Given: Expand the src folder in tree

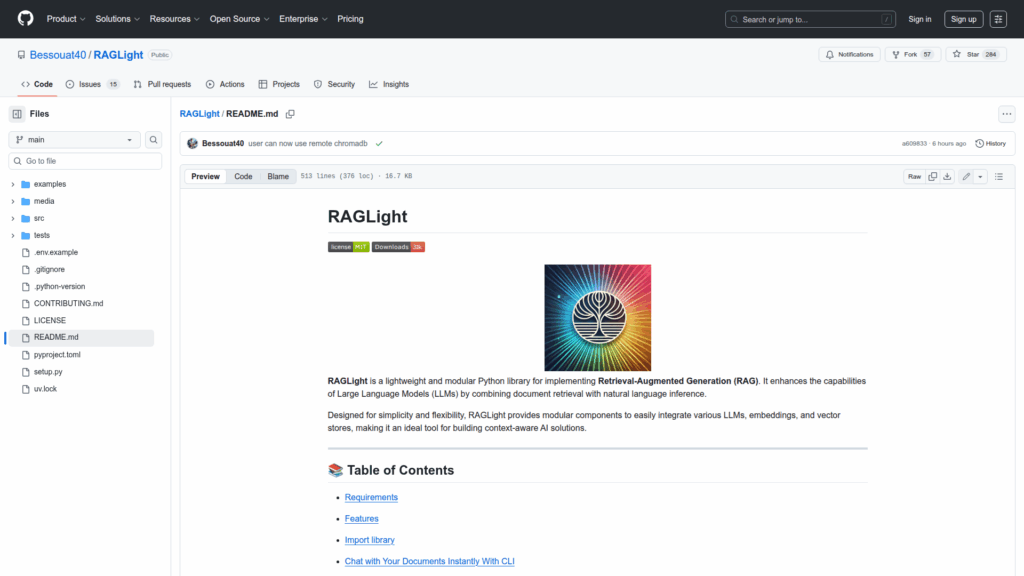Looking at the screenshot, I should tap(13, 218).
